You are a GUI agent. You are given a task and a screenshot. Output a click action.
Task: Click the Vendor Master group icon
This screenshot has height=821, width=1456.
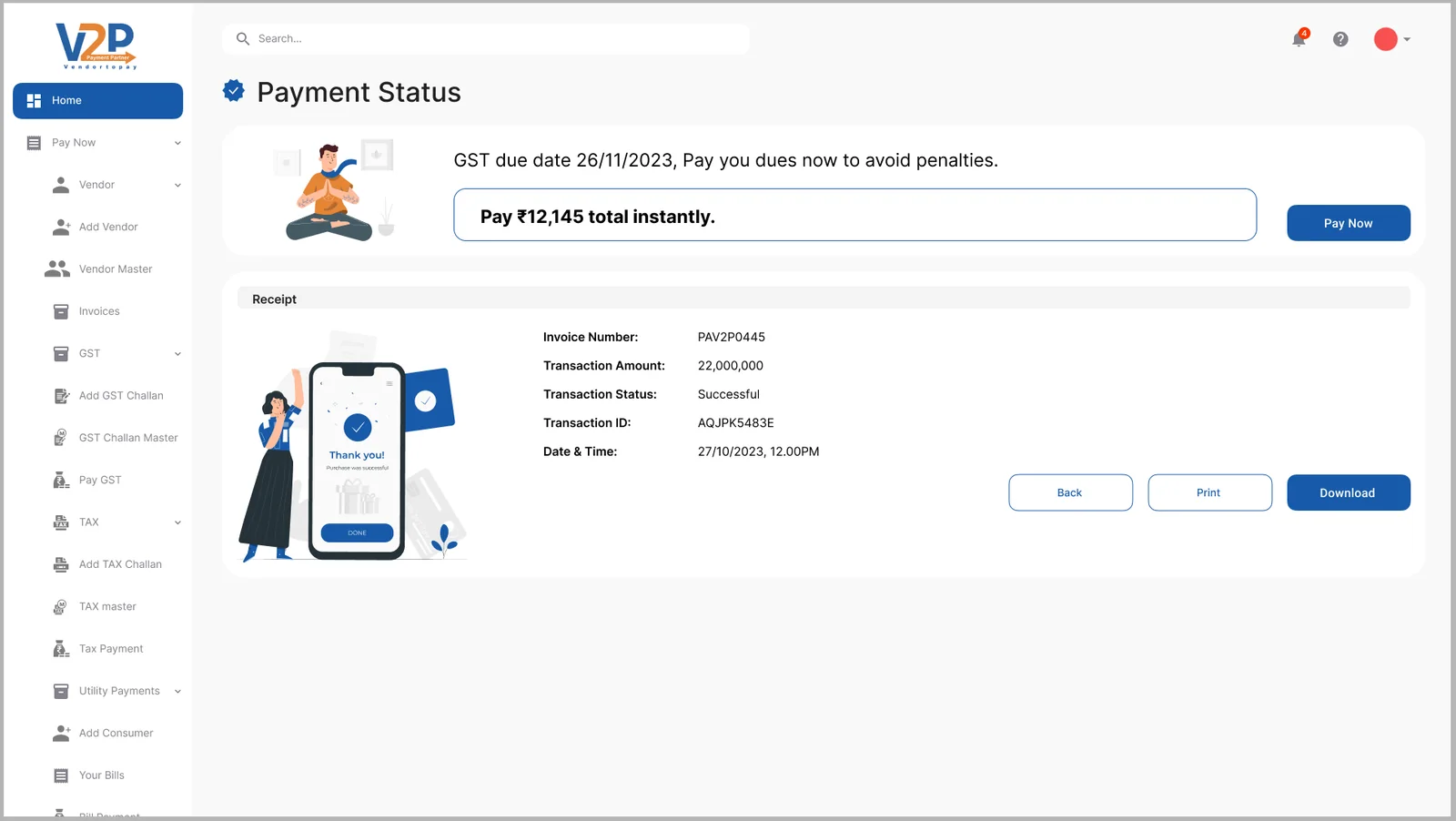point(57,269)
